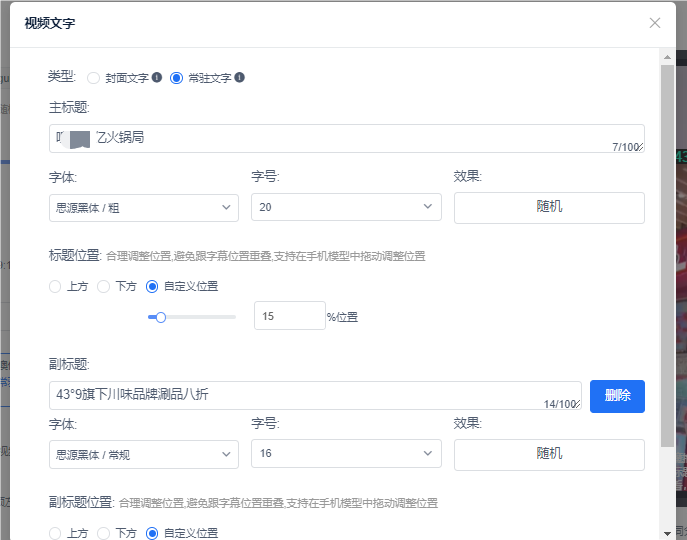Image resolution: width=687 pixels, height=540 pixels.
Task: Select the 常驻文字 type radio button
Action: coord(177,78)
